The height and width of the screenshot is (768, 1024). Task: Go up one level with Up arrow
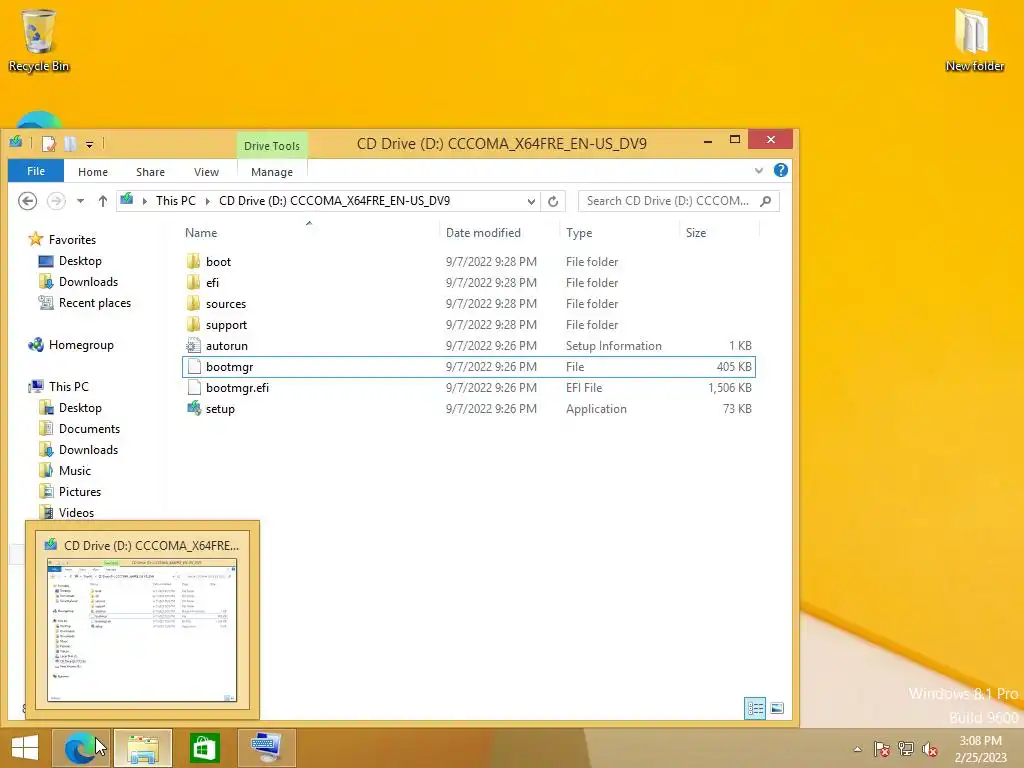(103, 201)
